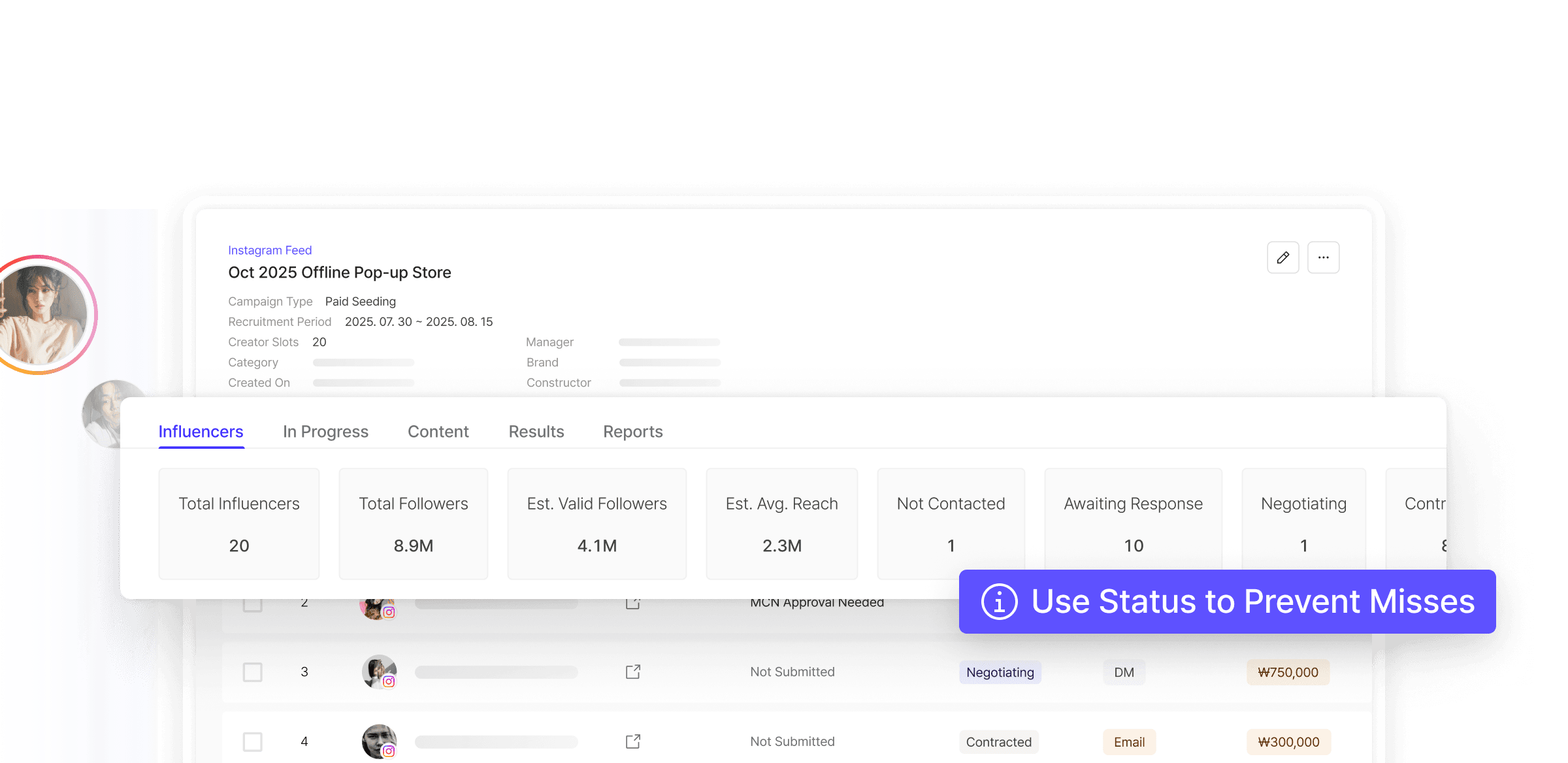1568x763 pixels.
Task: Open the DM contact method tag
Action: click(x=1124, y=672)
